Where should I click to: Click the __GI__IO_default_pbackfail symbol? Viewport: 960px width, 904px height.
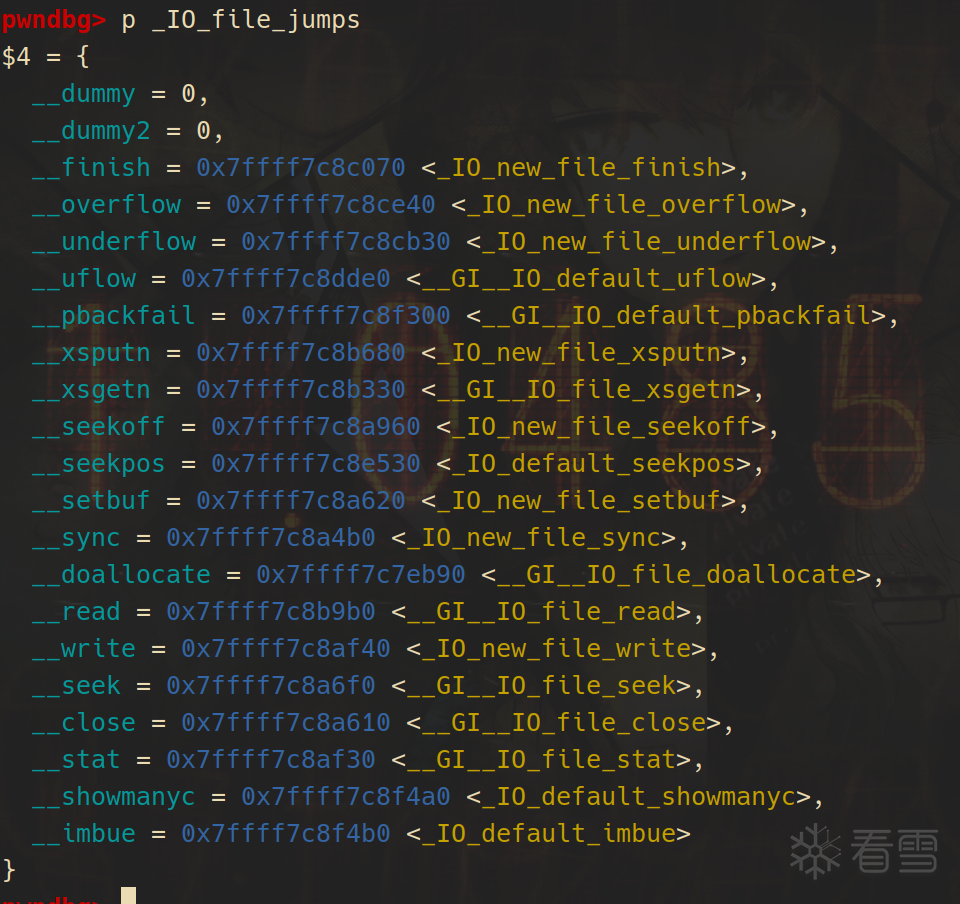[676, 316]
